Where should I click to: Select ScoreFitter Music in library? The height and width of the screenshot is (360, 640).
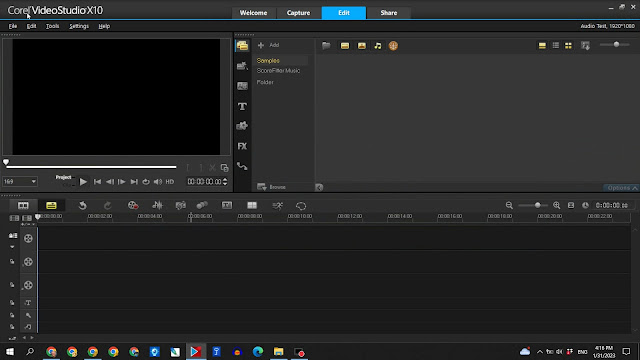pyautogui.click(x=278, y=71)
